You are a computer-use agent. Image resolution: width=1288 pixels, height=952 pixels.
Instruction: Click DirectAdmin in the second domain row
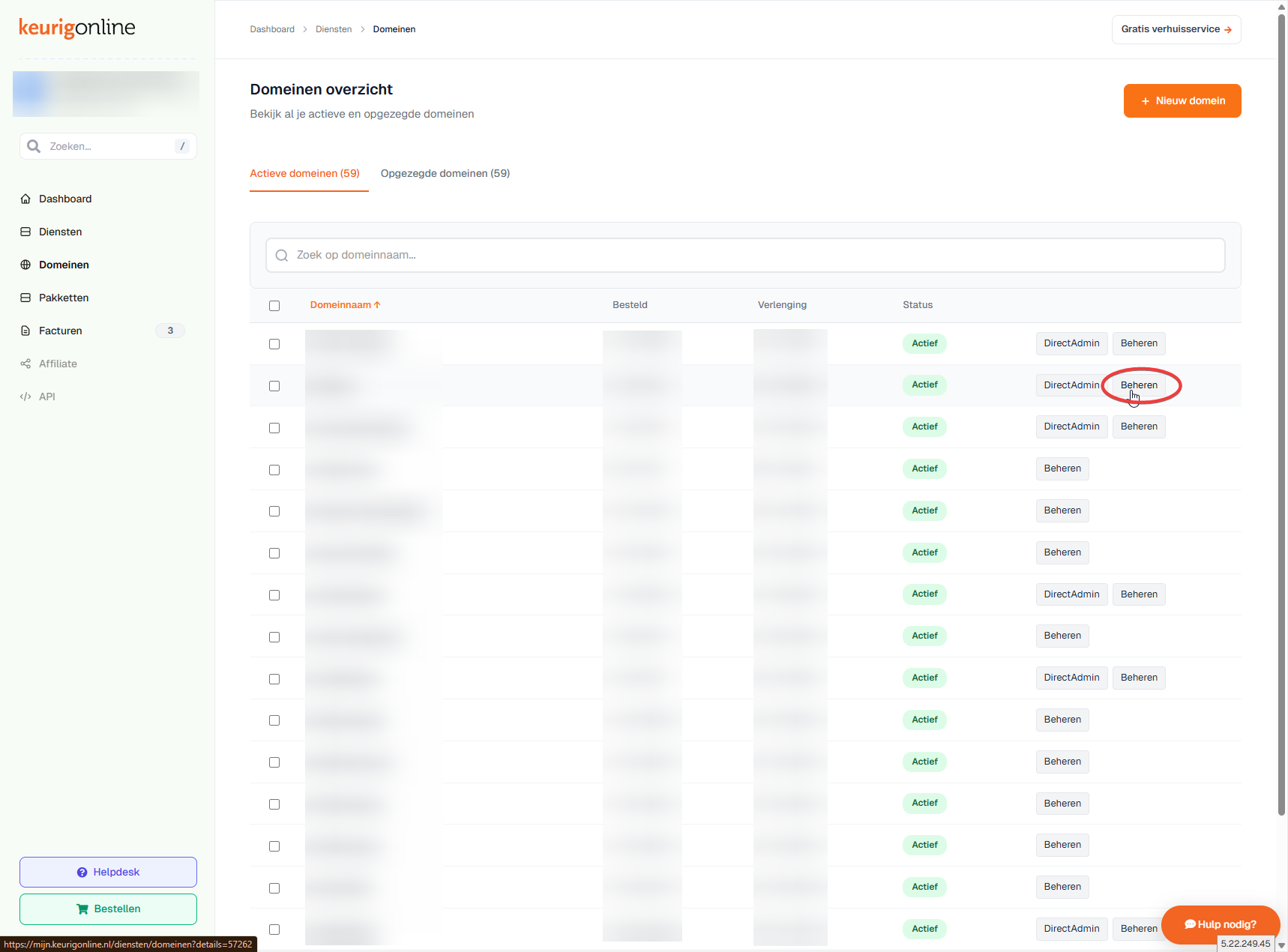click(x=1071, y=385)
